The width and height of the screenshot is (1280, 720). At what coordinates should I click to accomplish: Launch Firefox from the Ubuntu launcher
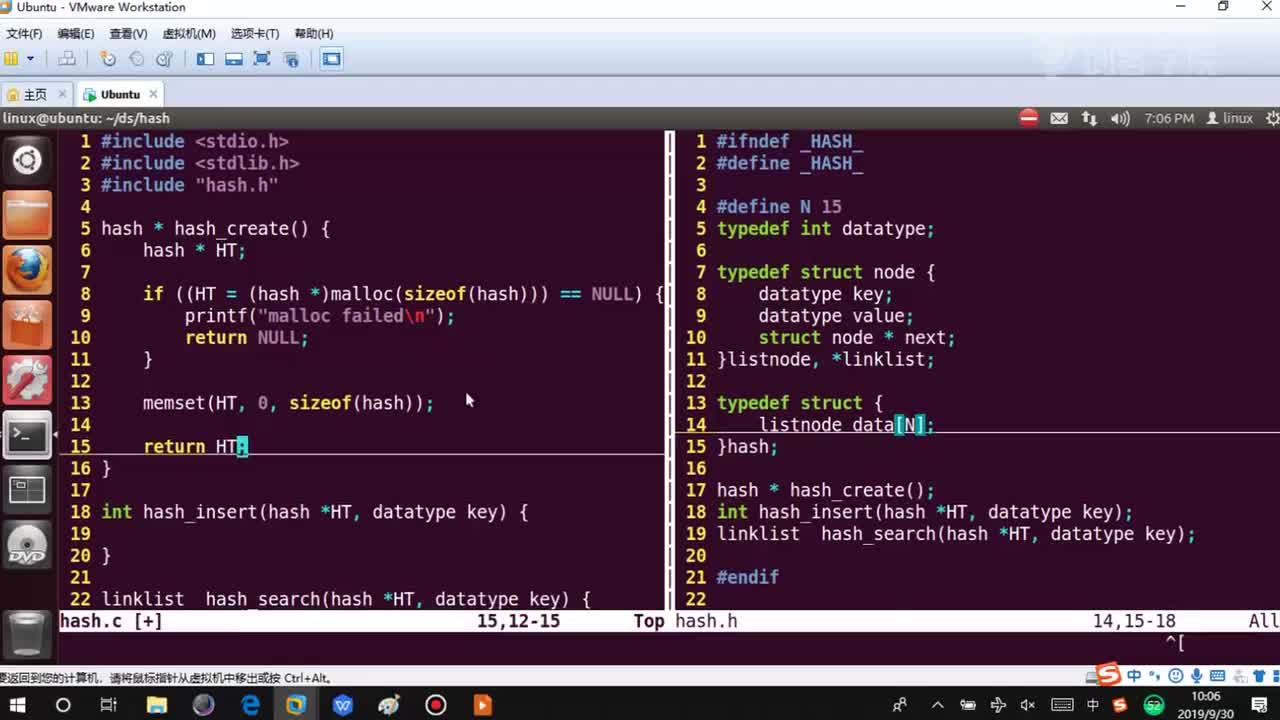(x=27, y=268)
